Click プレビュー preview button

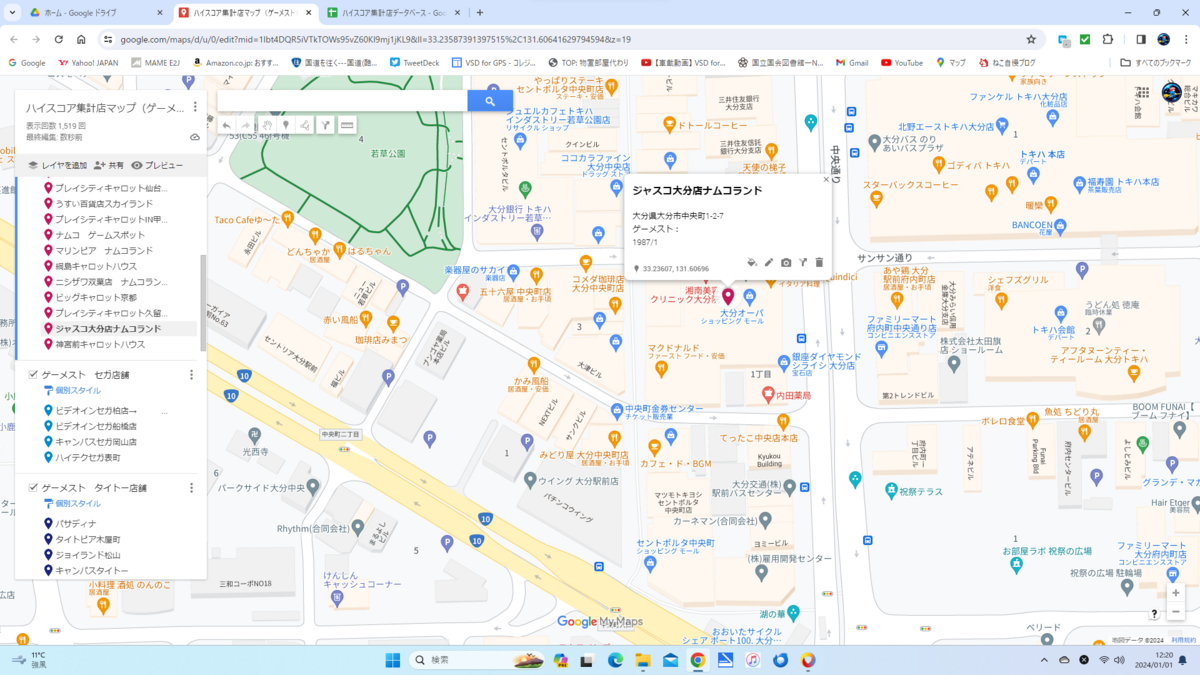[x=157, y=165]
